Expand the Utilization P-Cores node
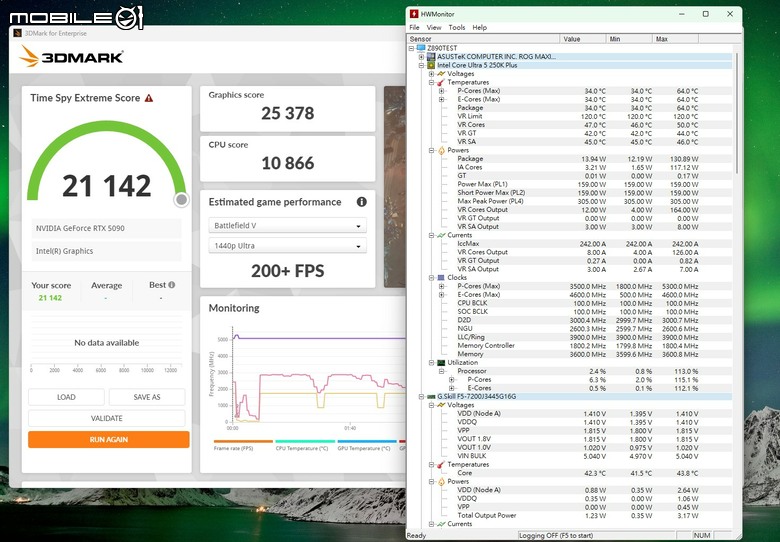 [x=451, y=379]
